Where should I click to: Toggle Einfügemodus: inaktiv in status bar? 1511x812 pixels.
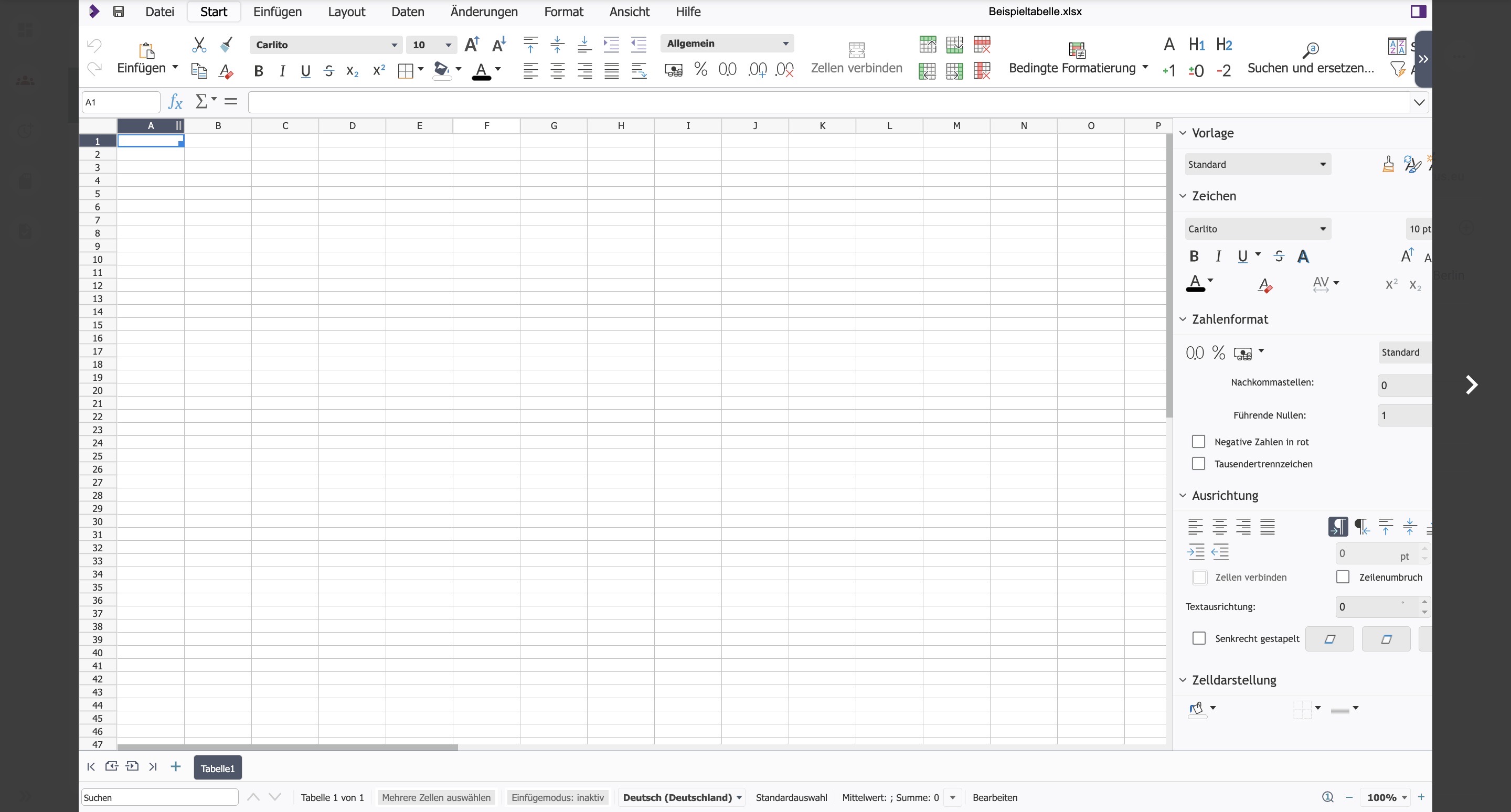pos(557,797)
